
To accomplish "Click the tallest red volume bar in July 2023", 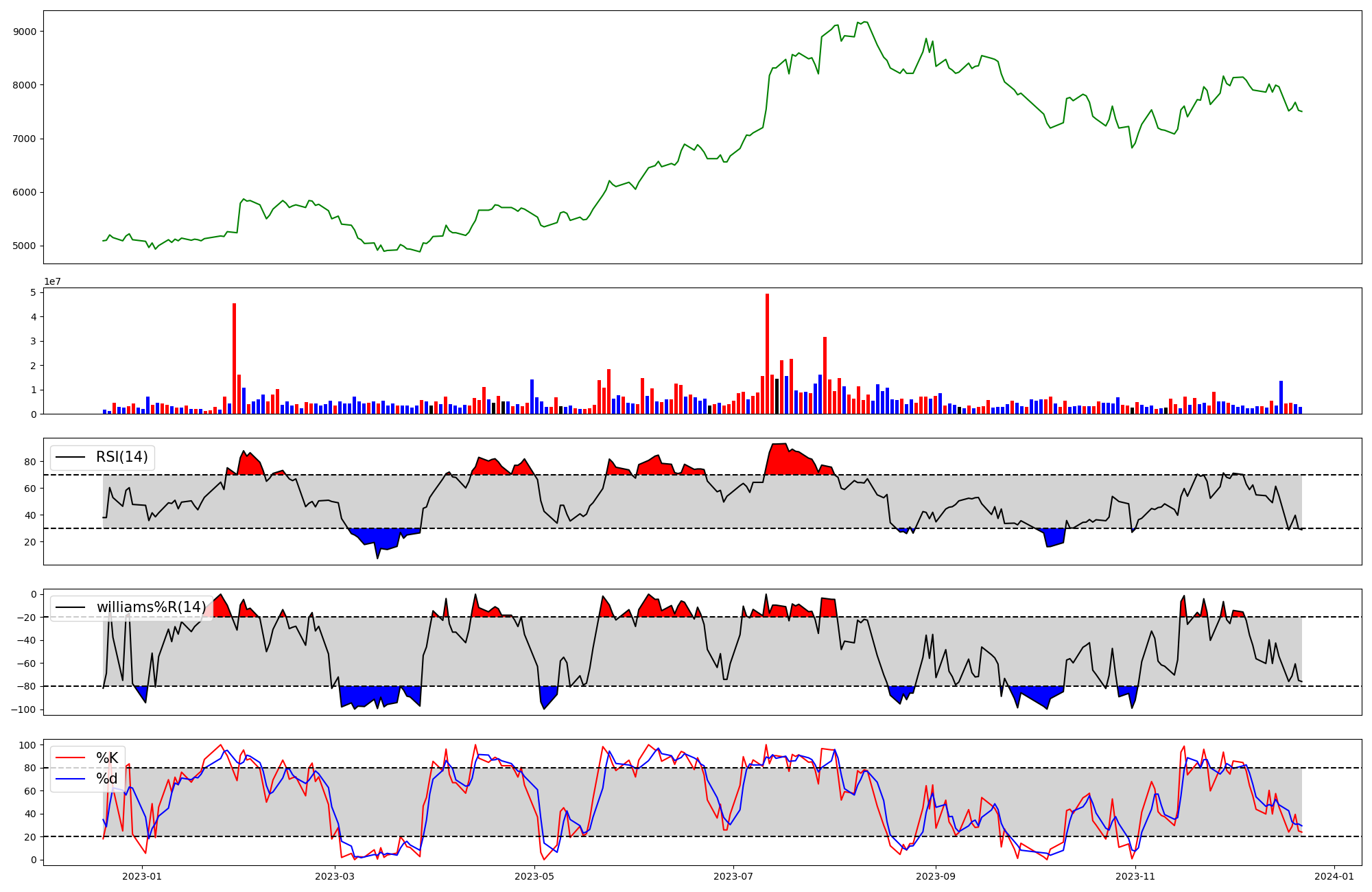I will pyautogui.click(x=767, y=353).
